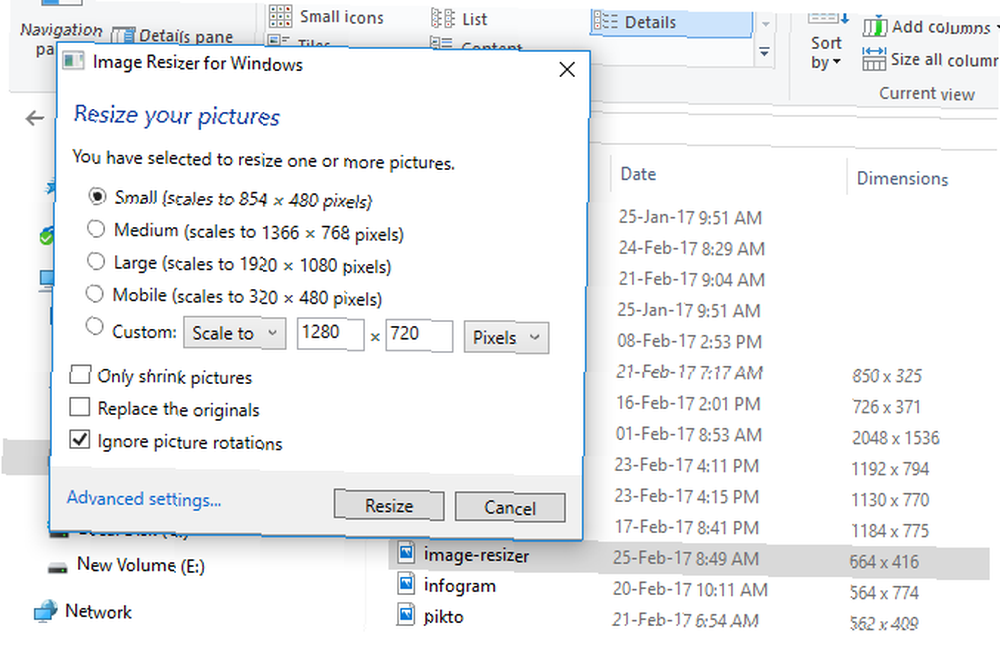Open the Scale to dropdown
This screenshot has width=1000, height=645.
[x=235, y=333]
